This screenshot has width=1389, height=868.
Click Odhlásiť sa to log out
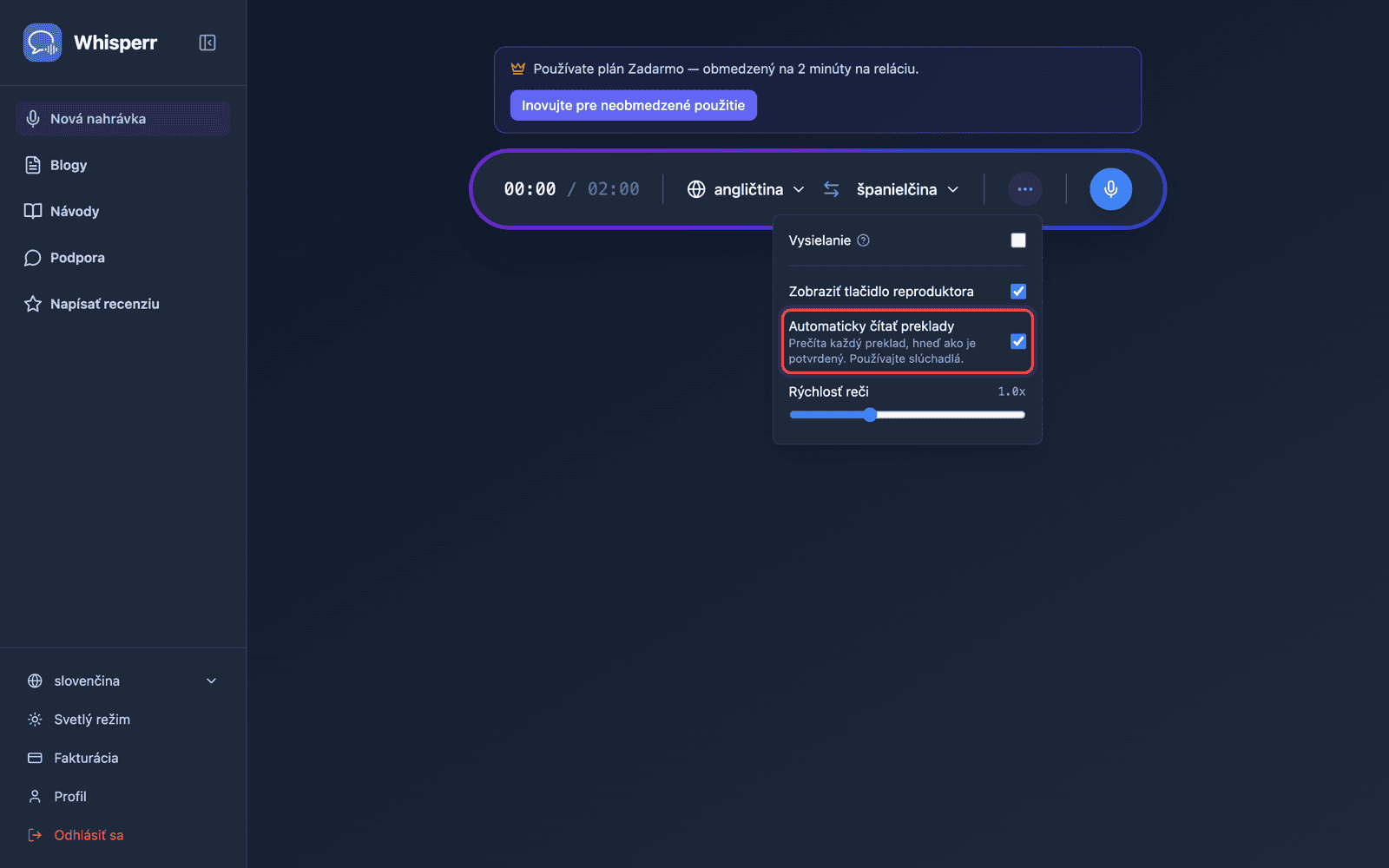[122, 835]
